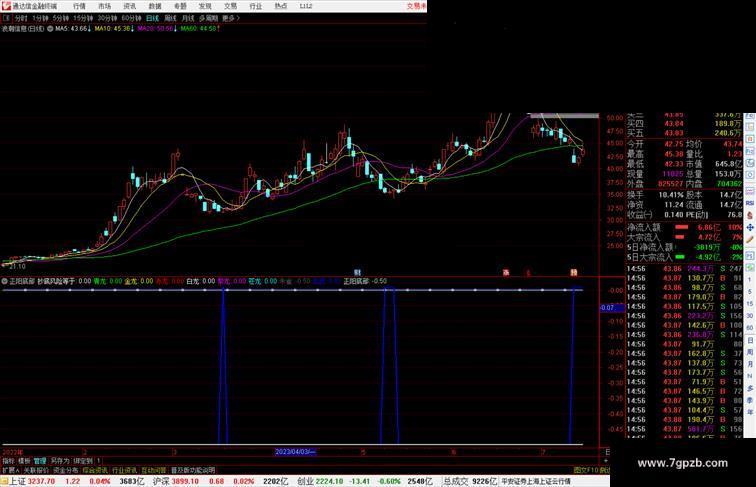Screen dimensions: 756x487
Task: Click the RSI indicator sidebar icon
Action: tap(750, 203)
